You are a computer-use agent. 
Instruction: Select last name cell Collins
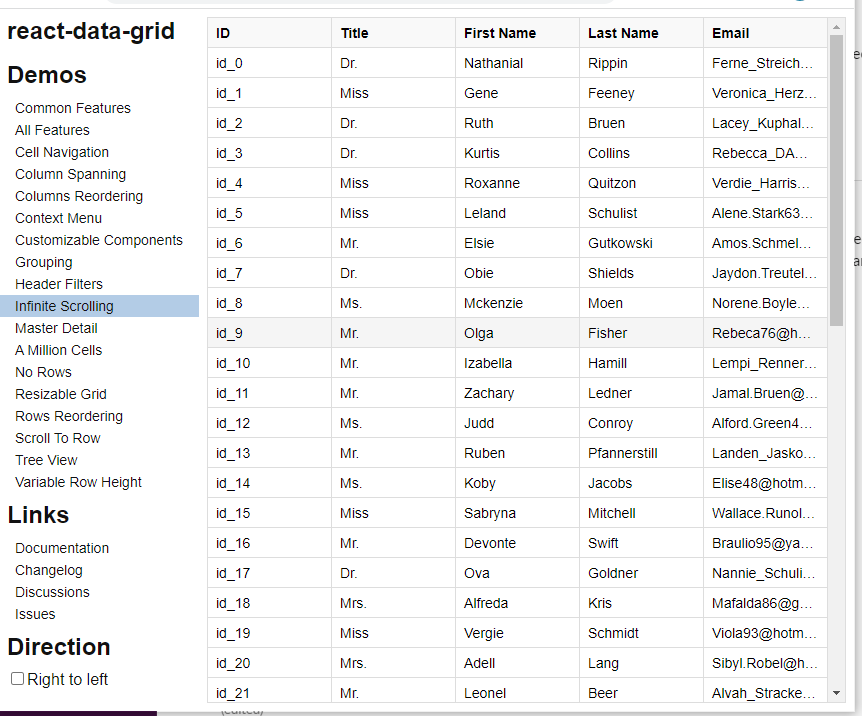pyautogui.click(x=642, y=153)
